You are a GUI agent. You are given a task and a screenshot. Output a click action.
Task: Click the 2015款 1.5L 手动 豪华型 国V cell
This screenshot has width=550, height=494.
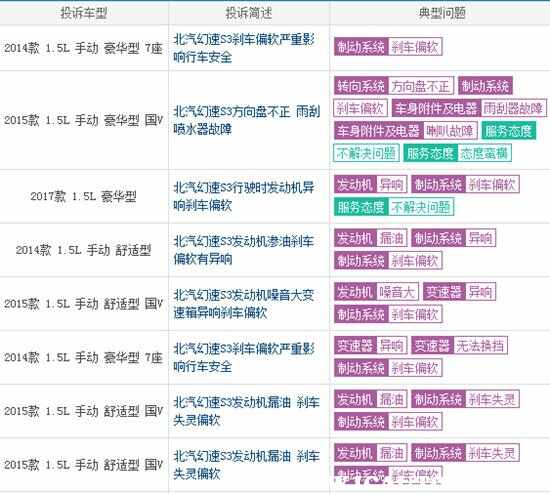83,120
